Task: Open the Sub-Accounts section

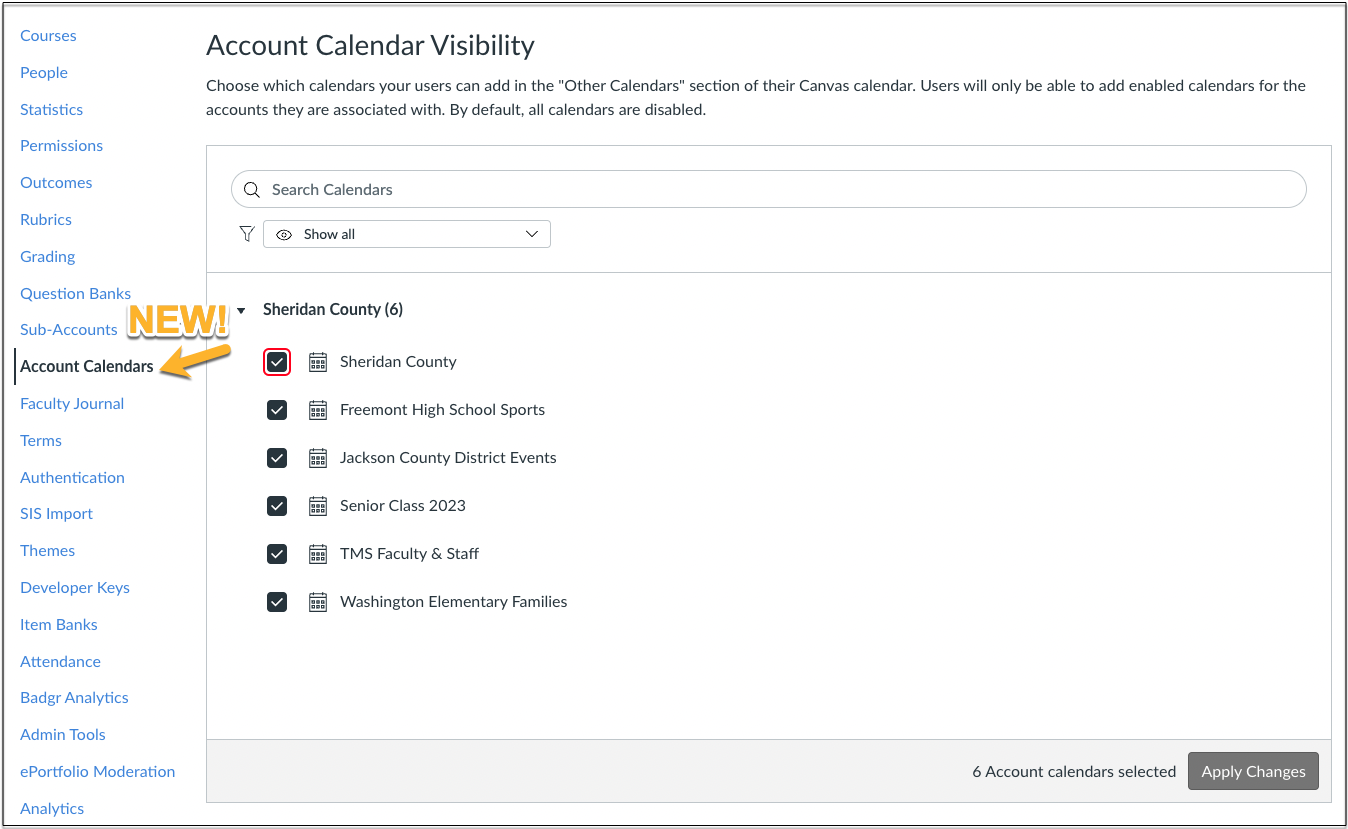Action: click(x=68, y=329)
